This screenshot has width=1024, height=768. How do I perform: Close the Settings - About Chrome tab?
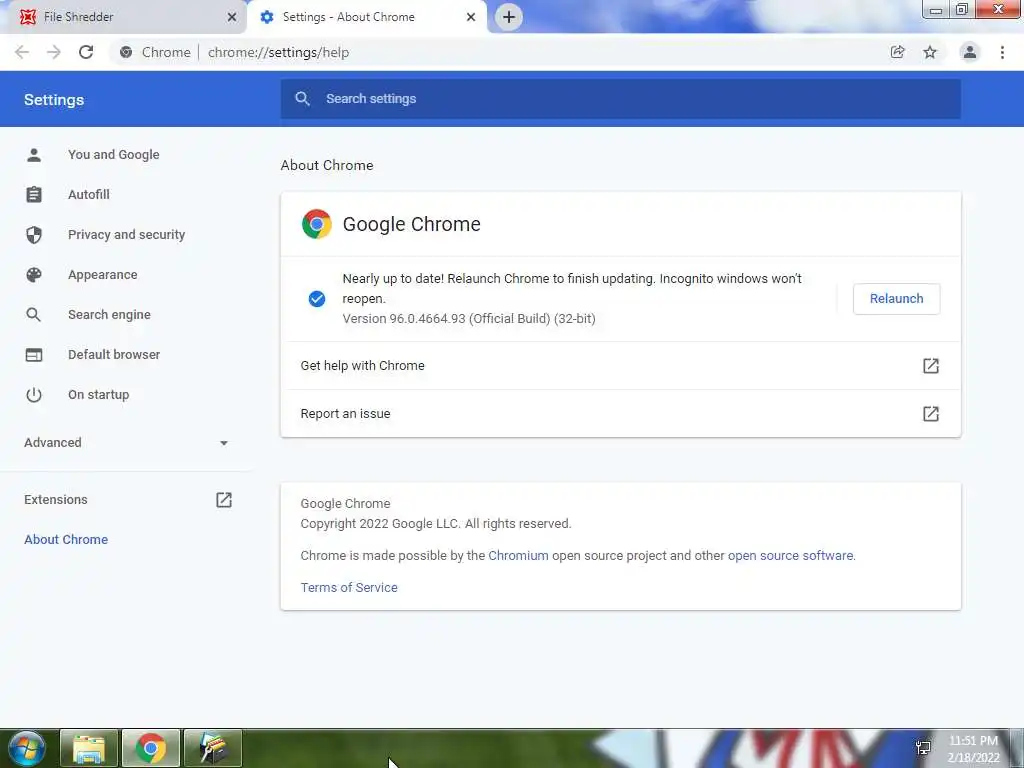(471, 17)
